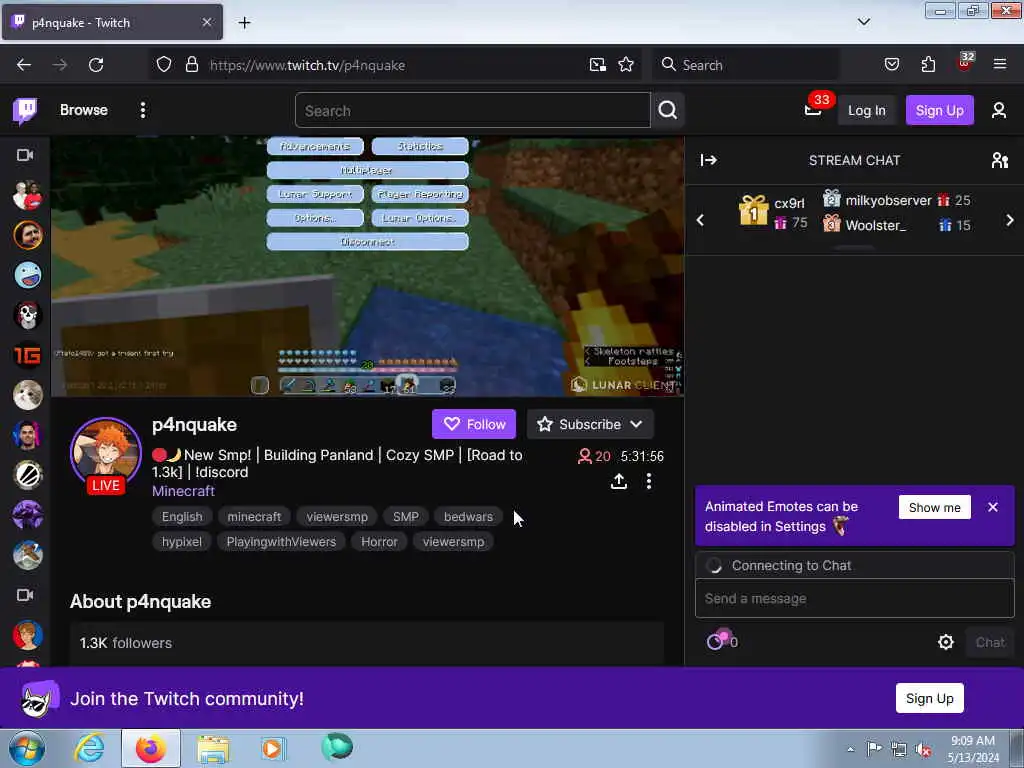This screenshot has width=1024, height=768.
Task: Open the Windows Start menu
Action: (27, 748)
